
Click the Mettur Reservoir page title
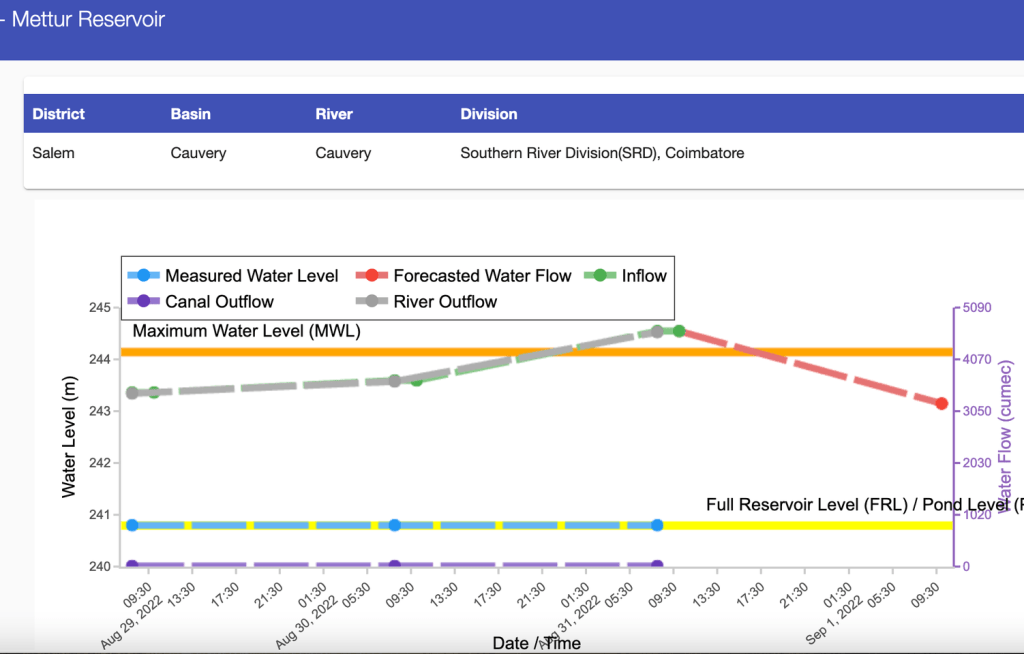coord(88,19)
